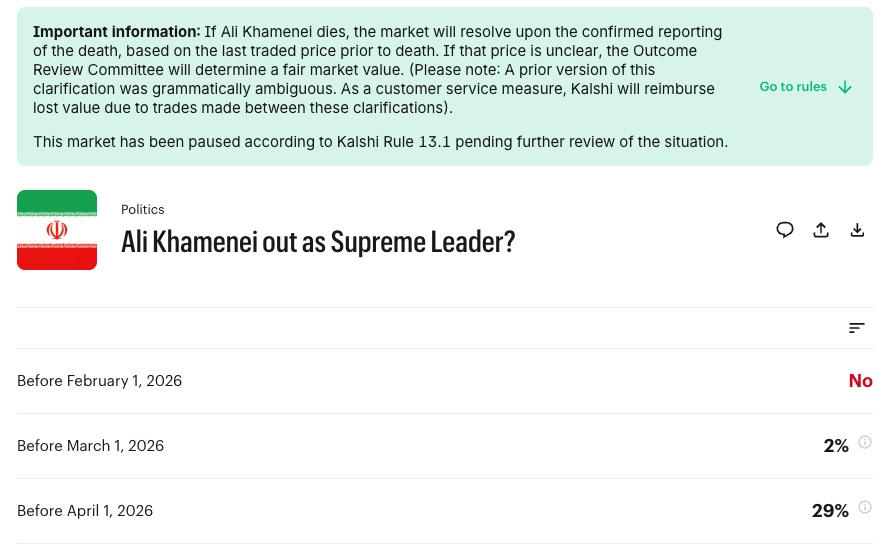Click the Ali Khamenei market title
889x559 pixels.
(318, 242)
